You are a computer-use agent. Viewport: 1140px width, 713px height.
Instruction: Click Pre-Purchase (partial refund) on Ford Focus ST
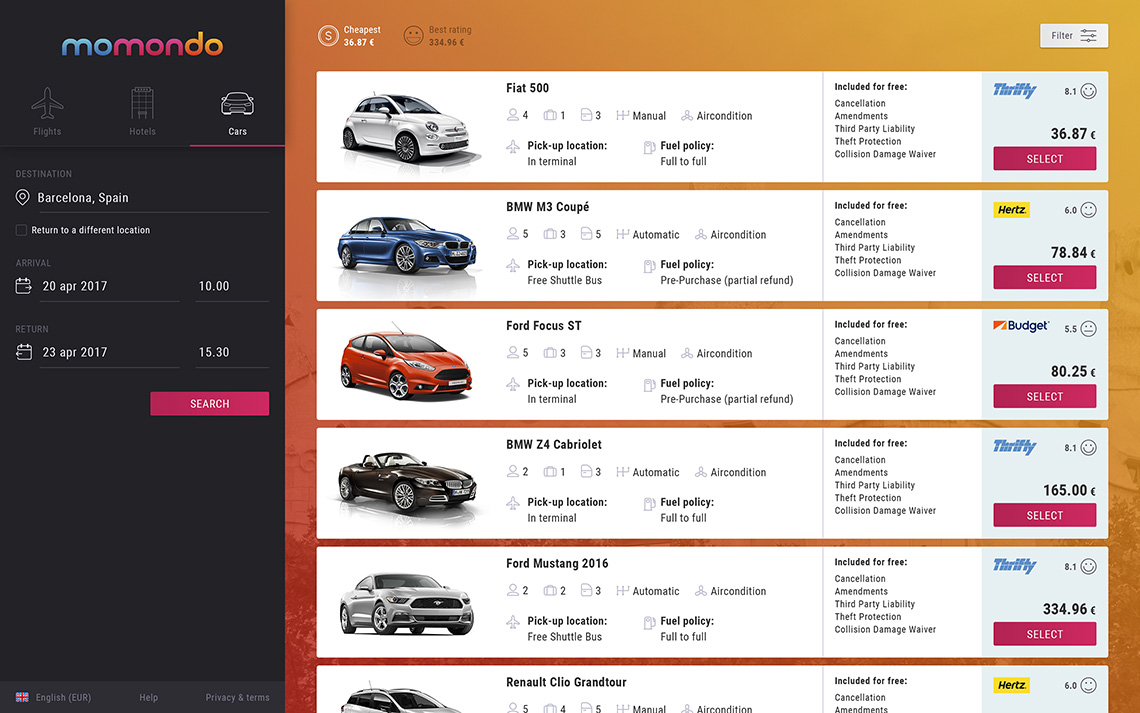(x=726, y=399)
